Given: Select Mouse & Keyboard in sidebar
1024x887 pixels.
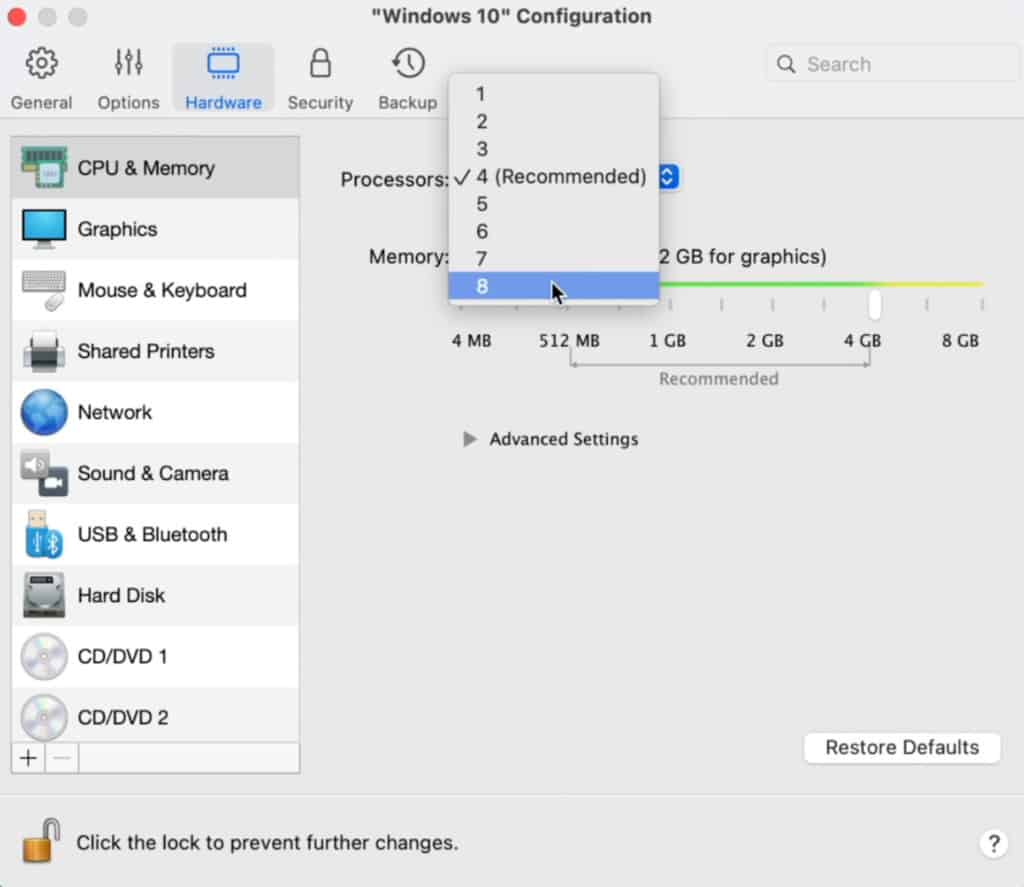Looking at the screenshot, I should (155, 290).
